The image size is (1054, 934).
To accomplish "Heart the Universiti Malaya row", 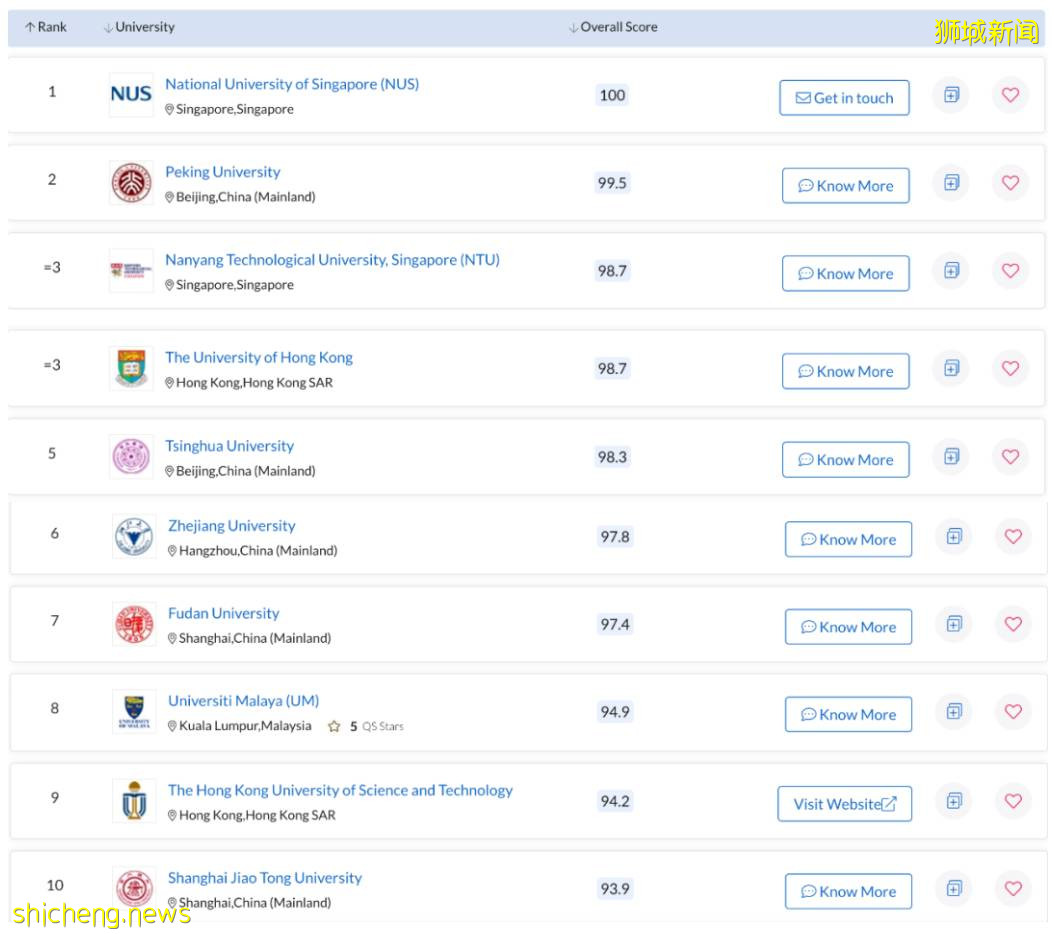I will click(x=1013, y=712).
